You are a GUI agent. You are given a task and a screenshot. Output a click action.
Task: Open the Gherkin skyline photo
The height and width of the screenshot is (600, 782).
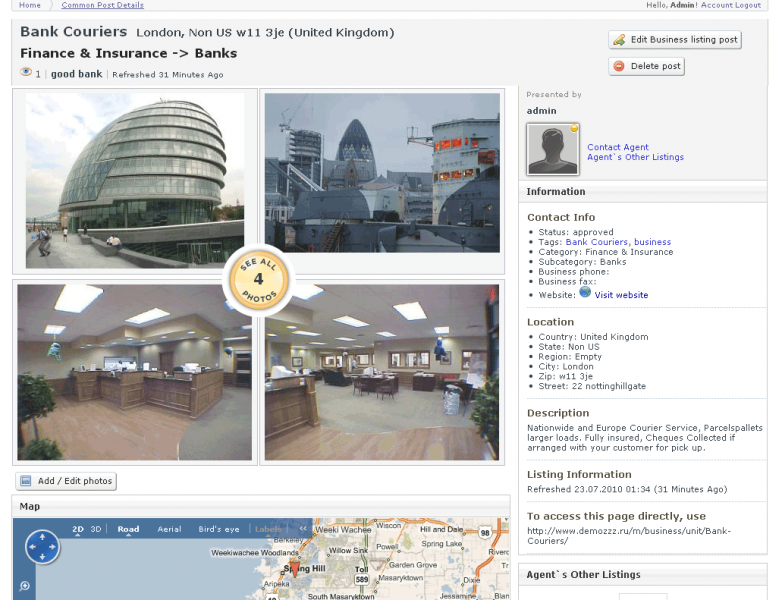382,173
